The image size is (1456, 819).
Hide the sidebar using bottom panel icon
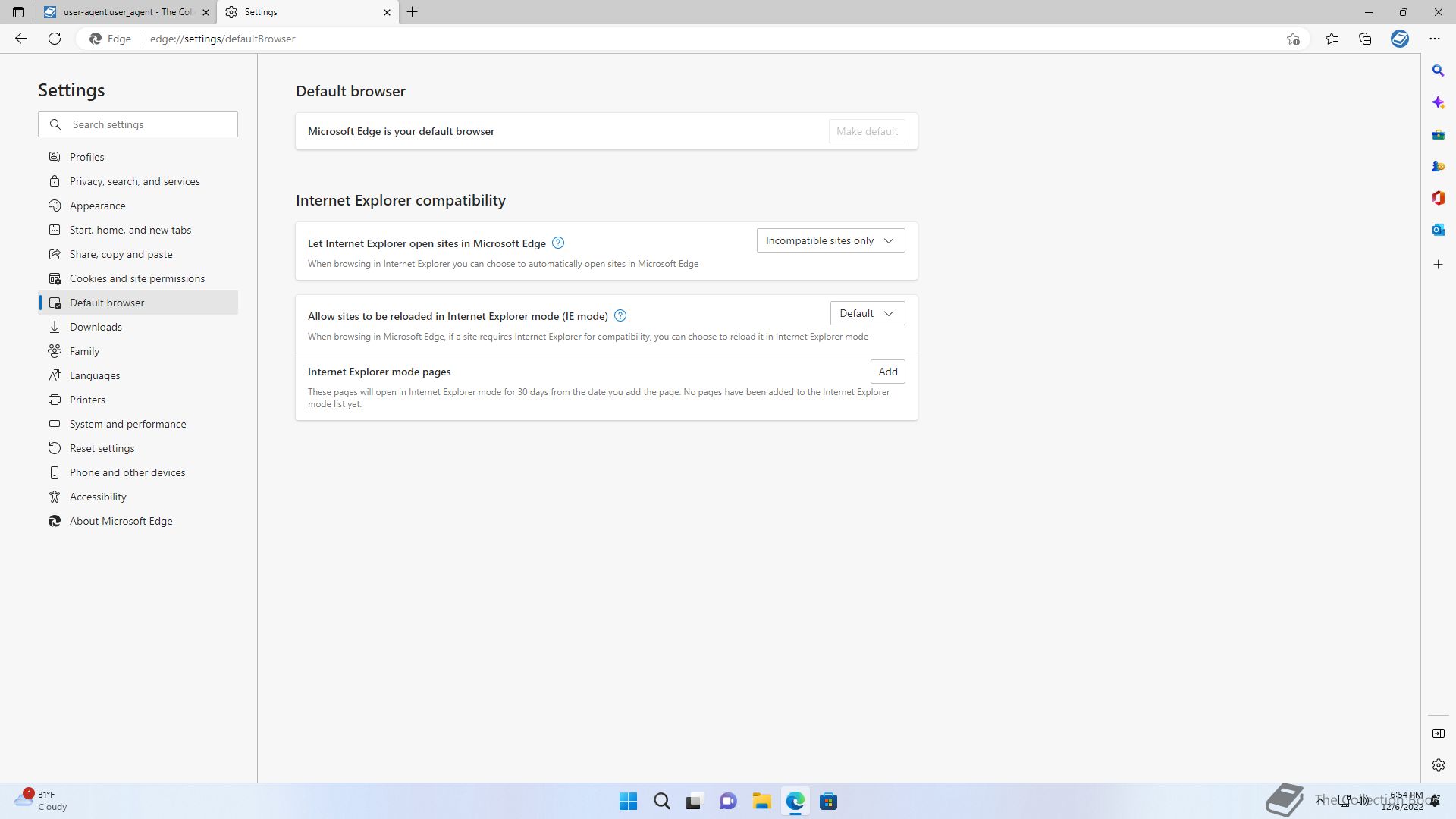click(1438, 733)
